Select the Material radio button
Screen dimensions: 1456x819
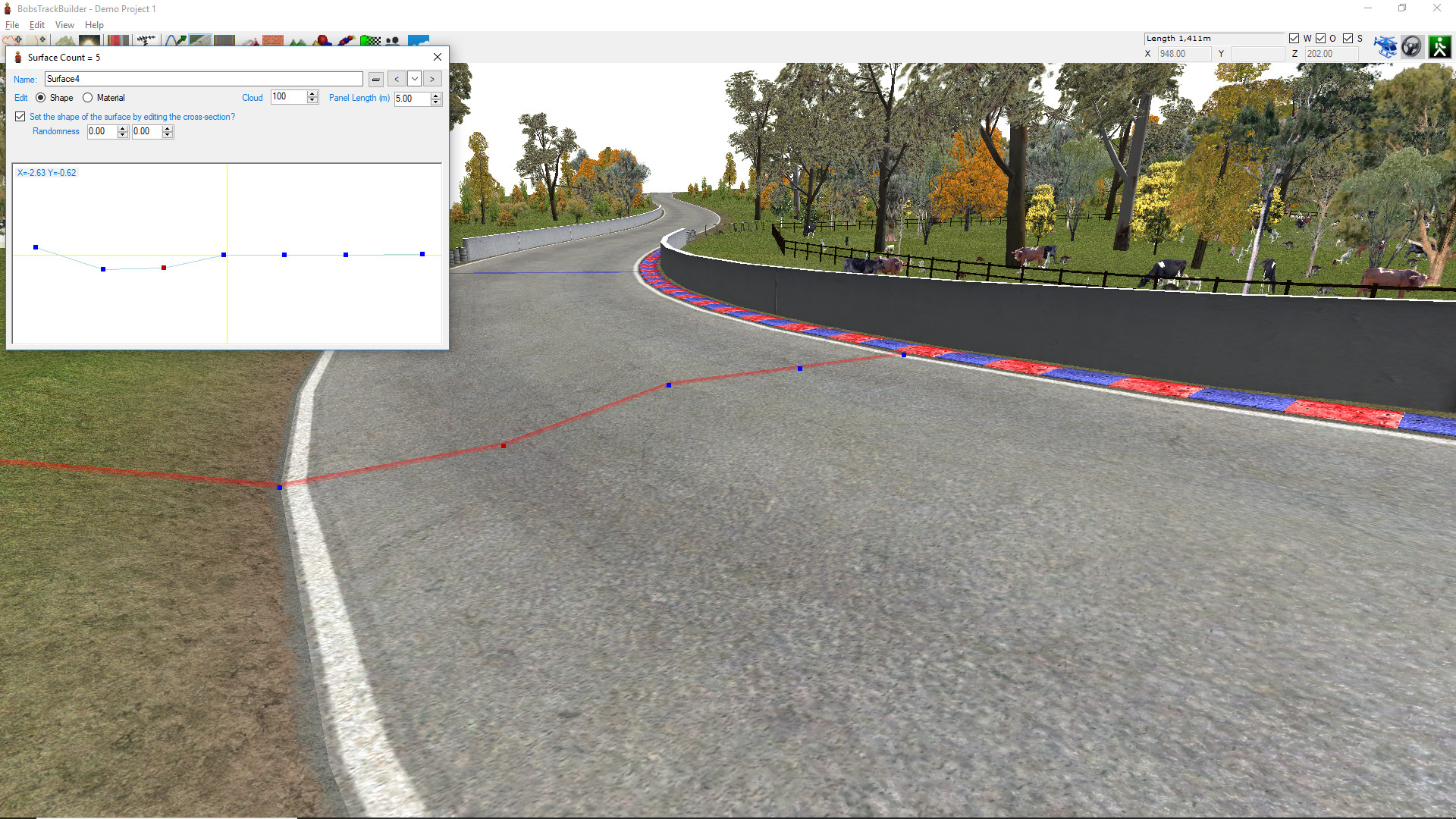(88, 97)
